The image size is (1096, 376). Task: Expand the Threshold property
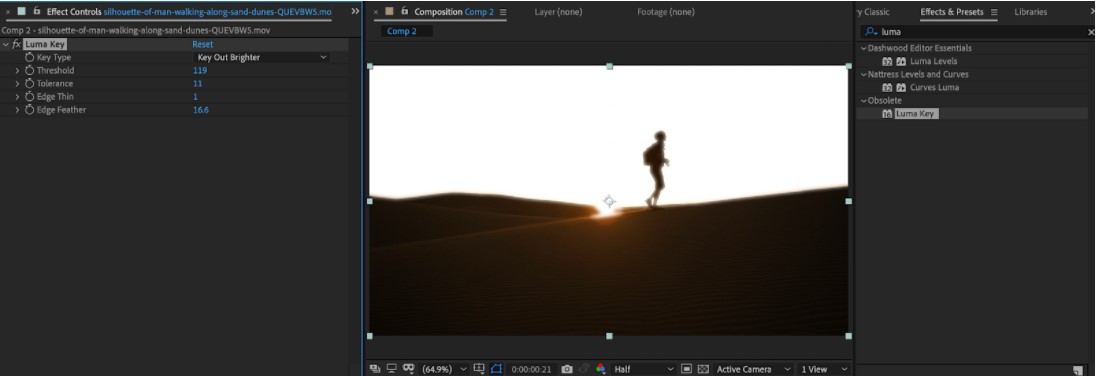tap(17, 71)
